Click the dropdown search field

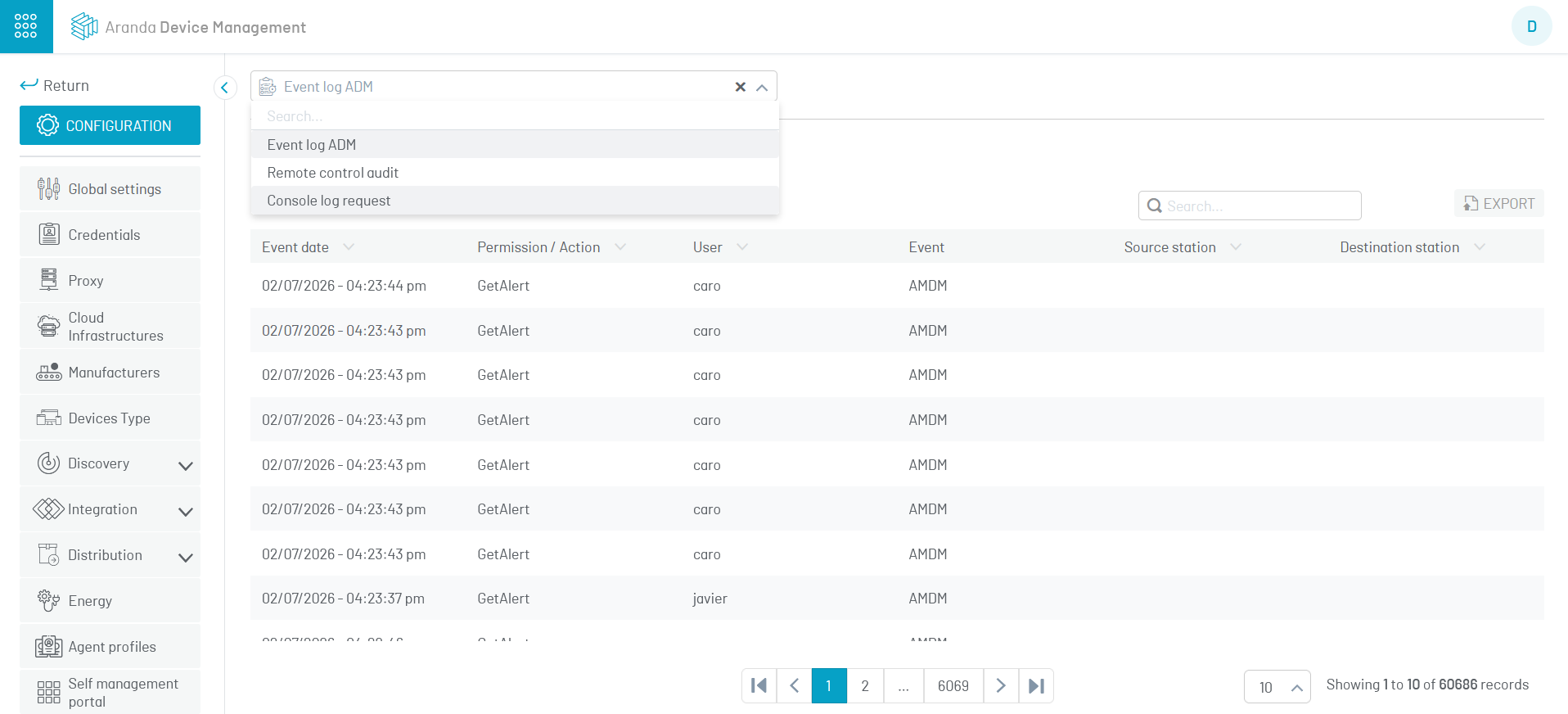click(x=515, y=116)
